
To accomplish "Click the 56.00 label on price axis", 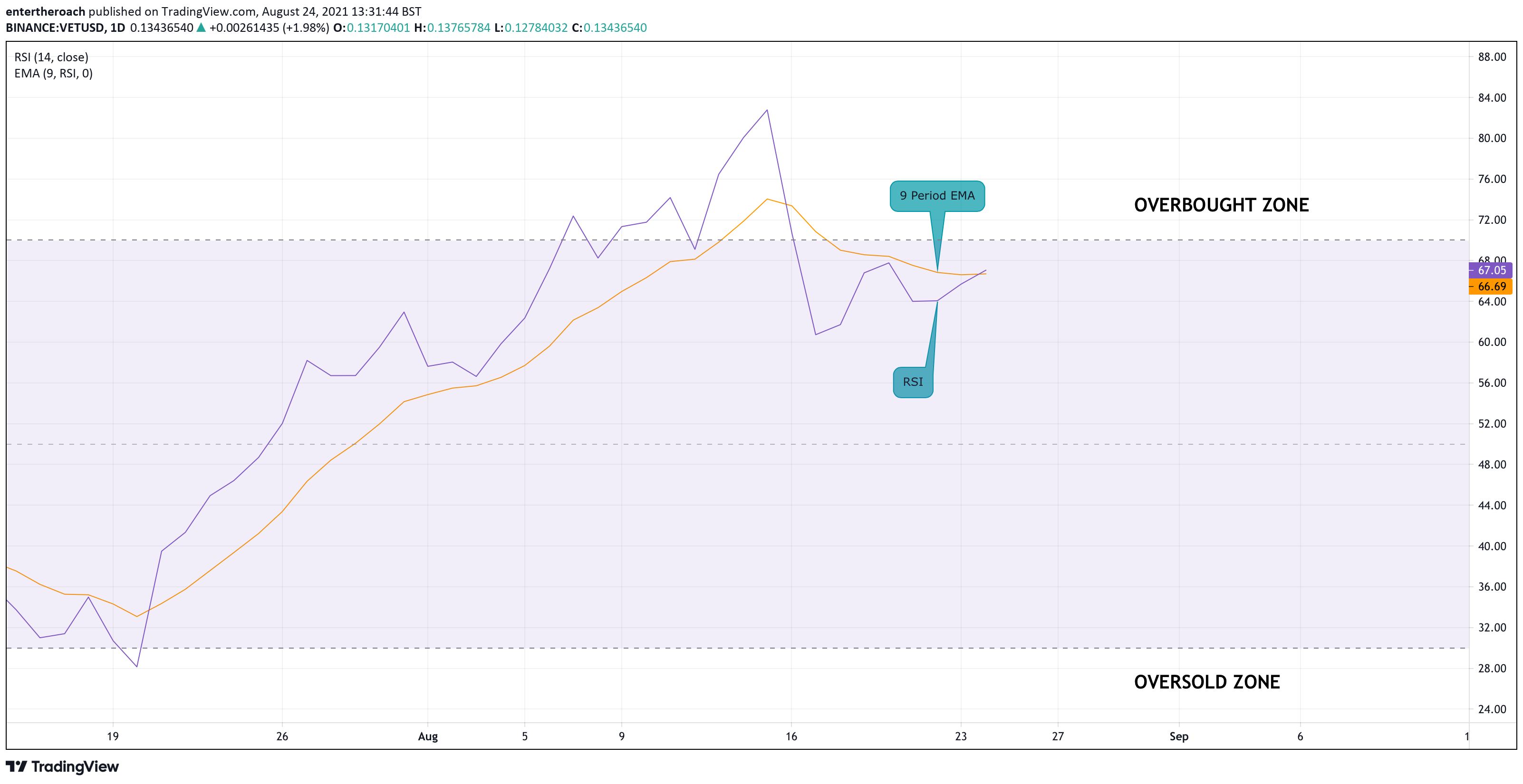I will [x=1492, y=383].
